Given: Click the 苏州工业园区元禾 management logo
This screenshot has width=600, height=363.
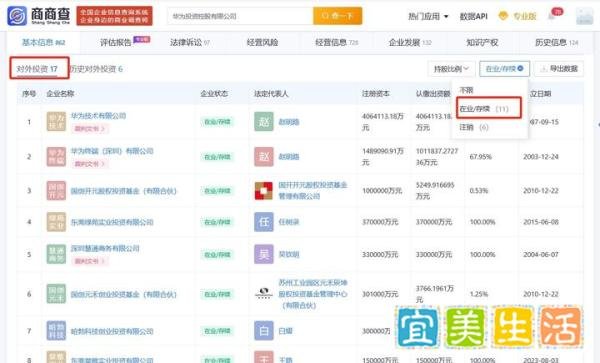Looking at the screenshot, I should pos(264,293).
